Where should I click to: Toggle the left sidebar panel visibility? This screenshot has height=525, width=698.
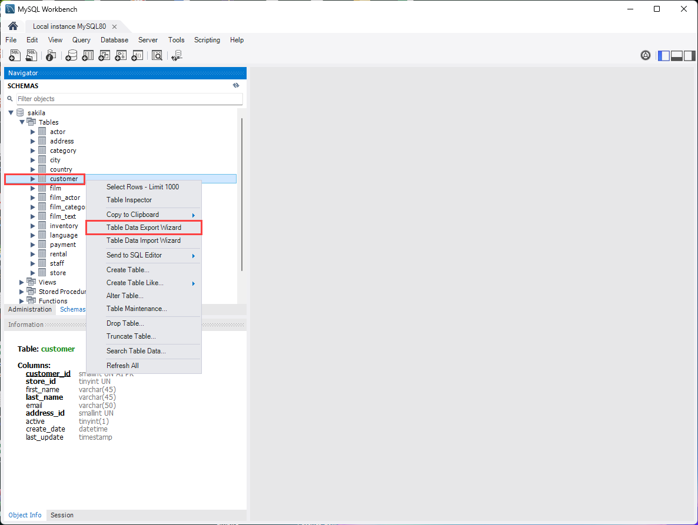pyautogui.click(x=664, y=56)
